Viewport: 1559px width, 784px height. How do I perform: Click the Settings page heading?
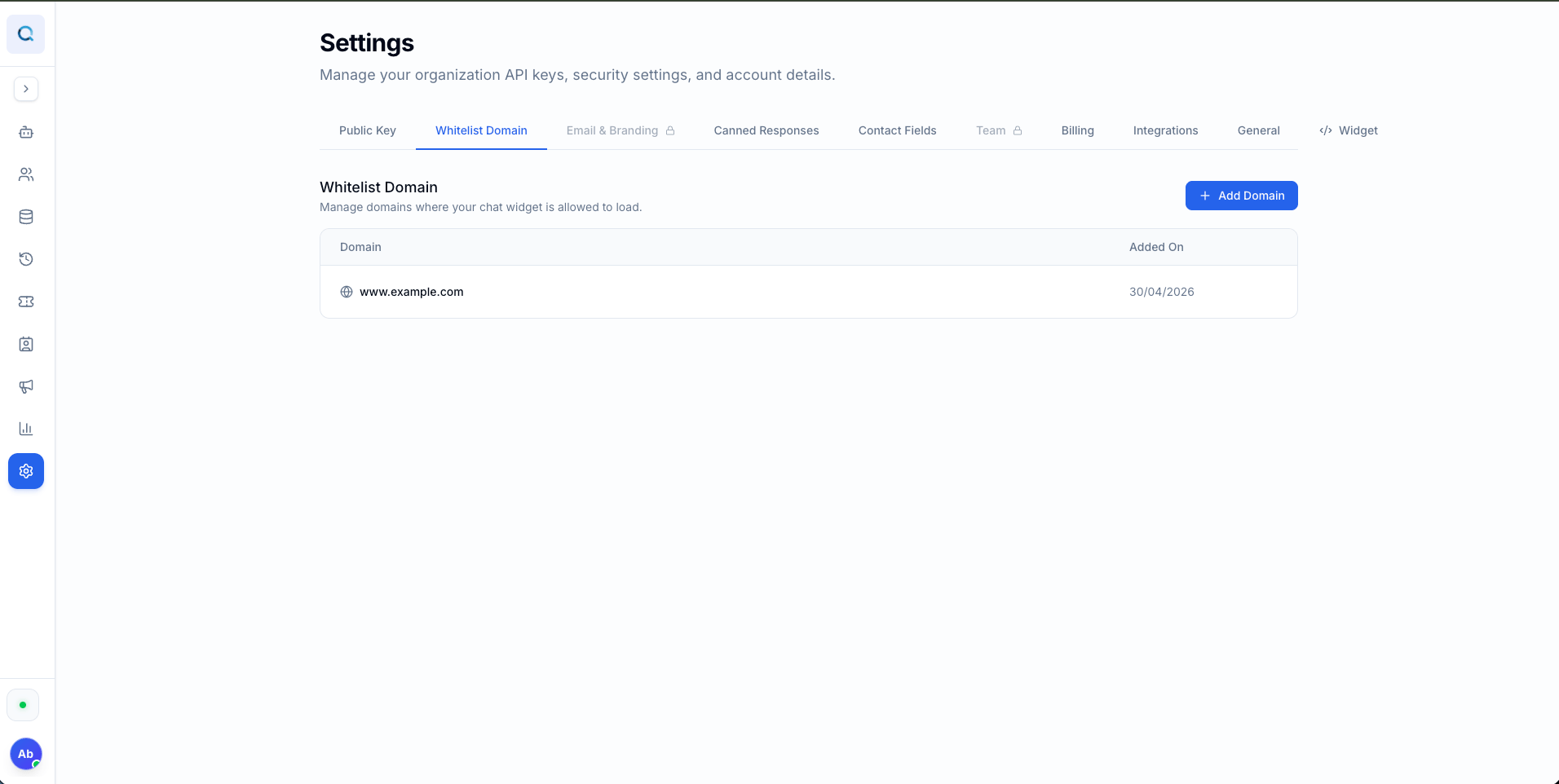[367, 42]
